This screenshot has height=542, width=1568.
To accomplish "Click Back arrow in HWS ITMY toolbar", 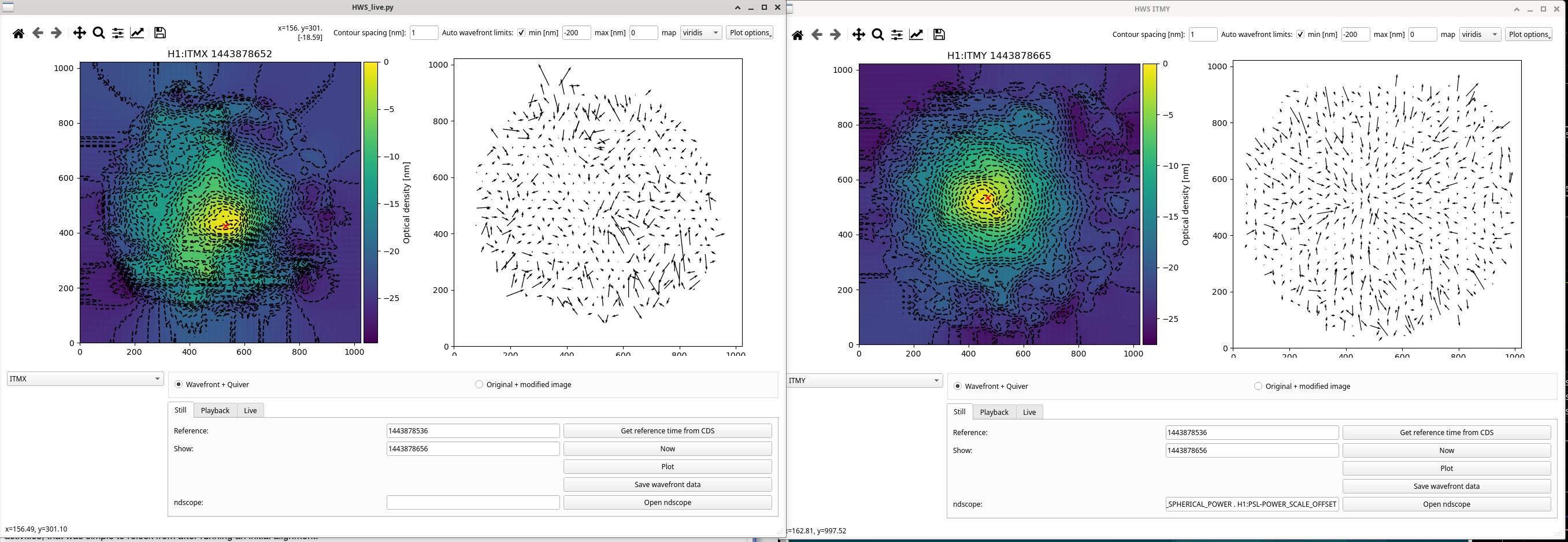I will point(816,35).
